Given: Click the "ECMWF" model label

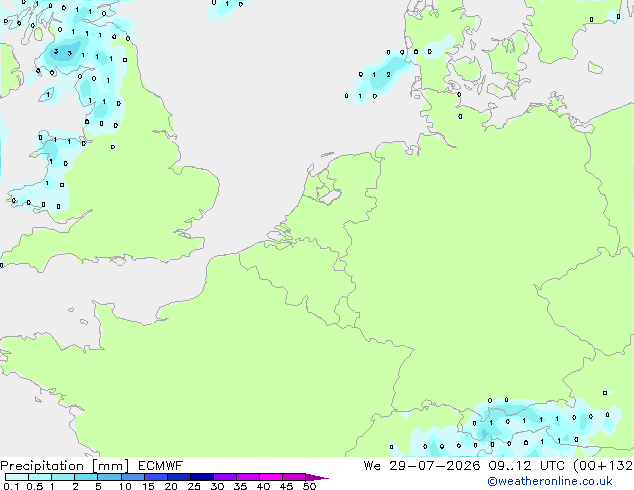Looking at the screenshot, I should tap(160, 466).
